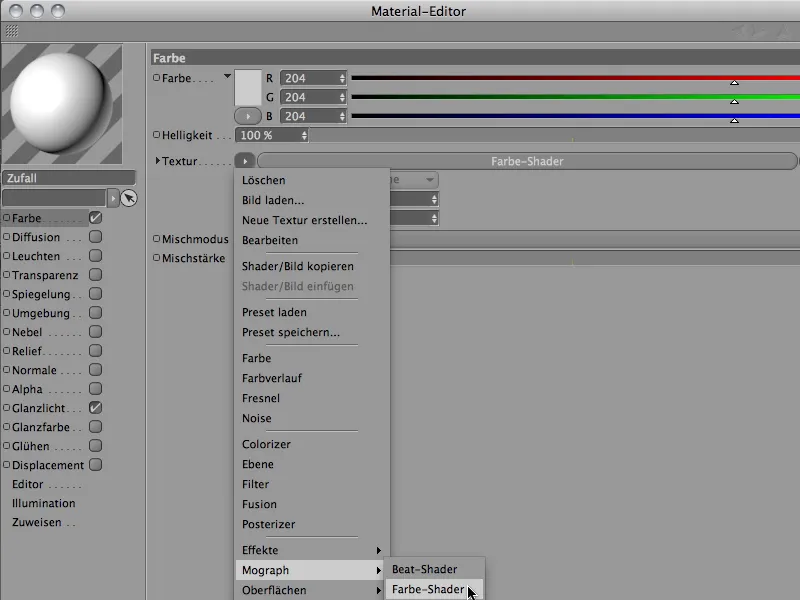Click the material preview sphere thumbnail

(x=62, y=104)
